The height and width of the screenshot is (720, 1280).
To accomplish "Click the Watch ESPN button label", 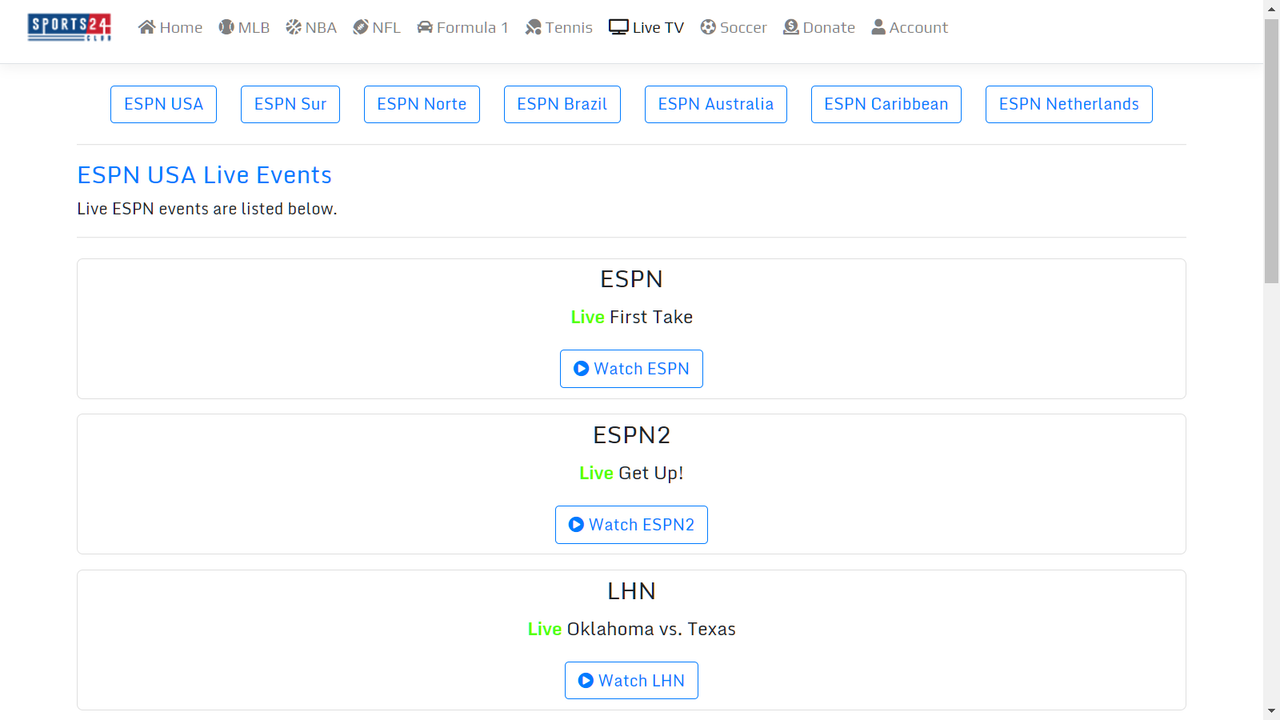I will point(642,369).
